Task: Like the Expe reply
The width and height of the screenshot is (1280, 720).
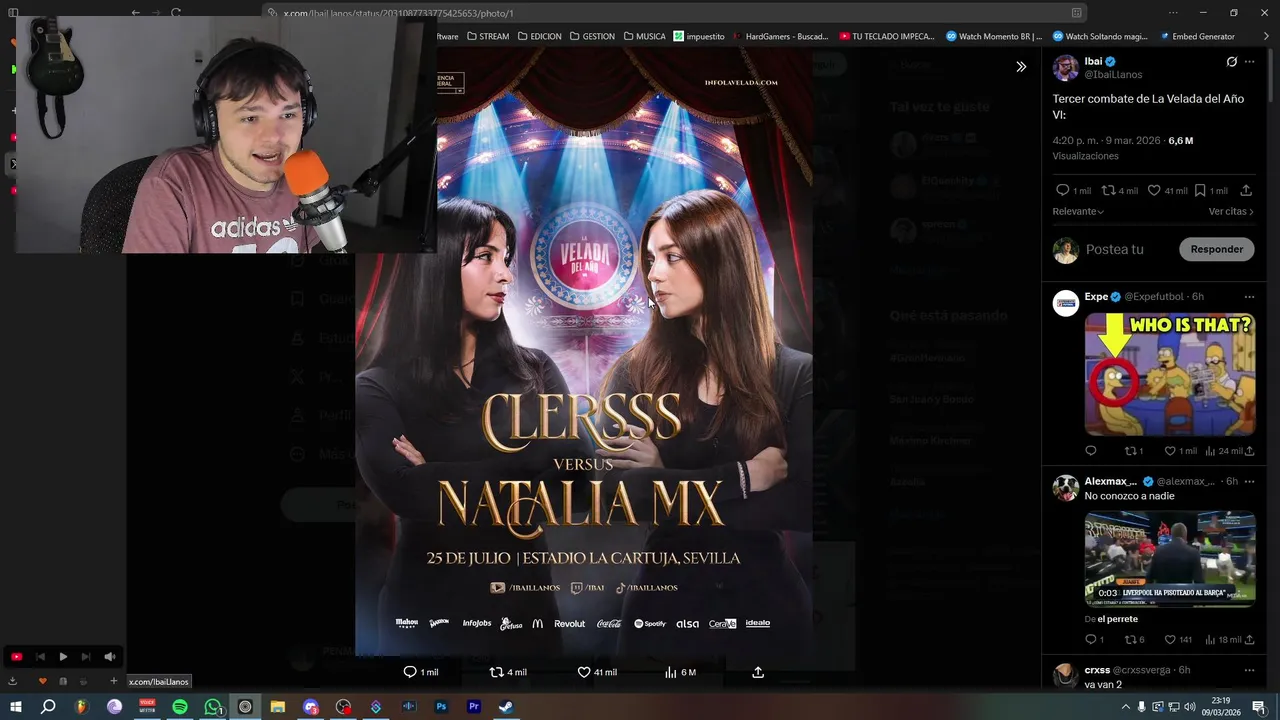Action: (x=1170, y=451)
